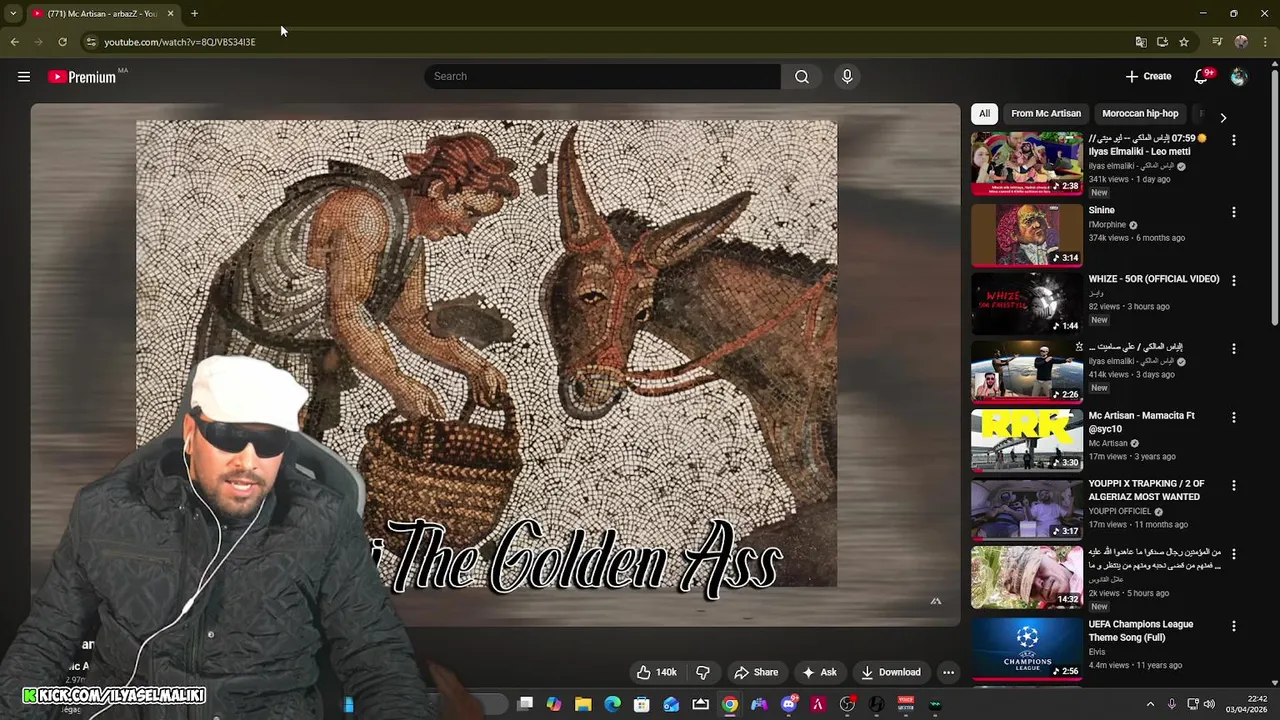Click 'UEFA Champions League Theme Song (Full)' title

coord(1141,631)
